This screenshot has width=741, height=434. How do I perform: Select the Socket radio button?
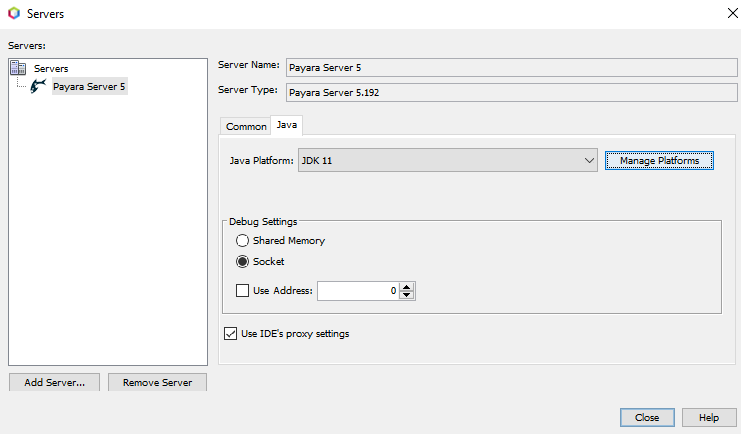242,261
